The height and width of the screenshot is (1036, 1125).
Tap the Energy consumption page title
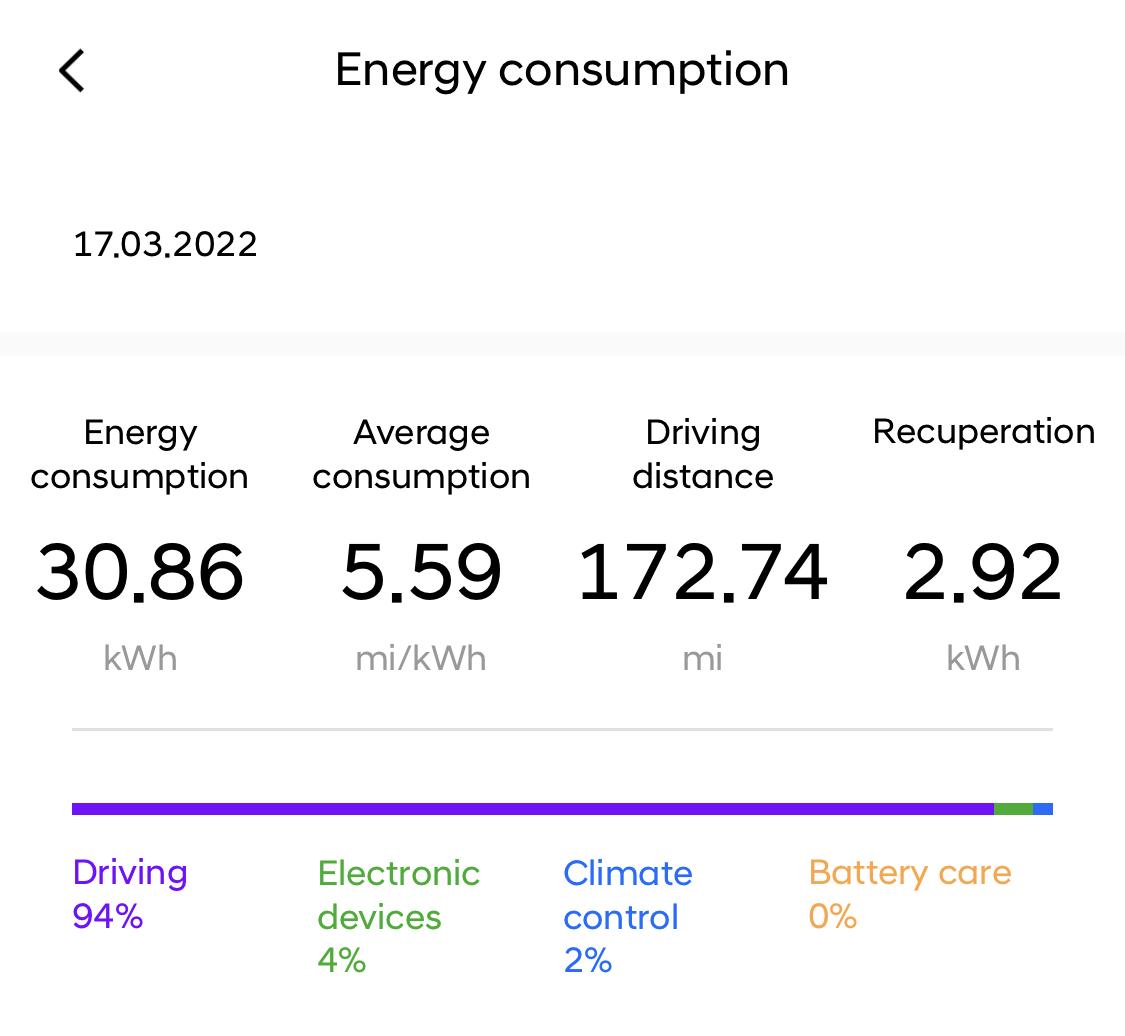561,70
